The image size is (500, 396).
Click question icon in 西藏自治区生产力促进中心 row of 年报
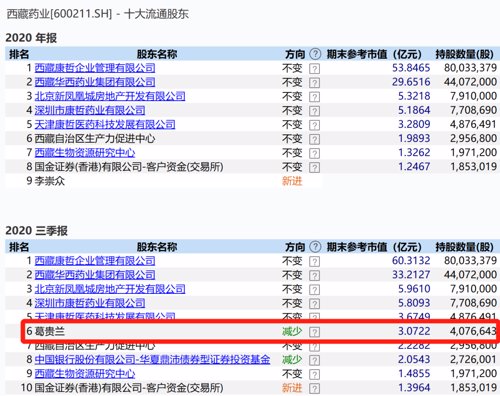pyautogui.click(x=314, y=139)
